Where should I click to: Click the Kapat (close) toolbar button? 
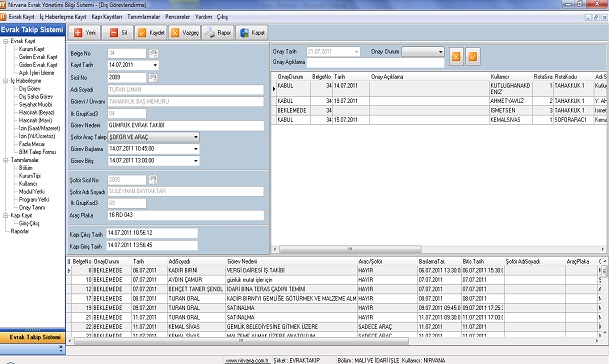point(252,33)
